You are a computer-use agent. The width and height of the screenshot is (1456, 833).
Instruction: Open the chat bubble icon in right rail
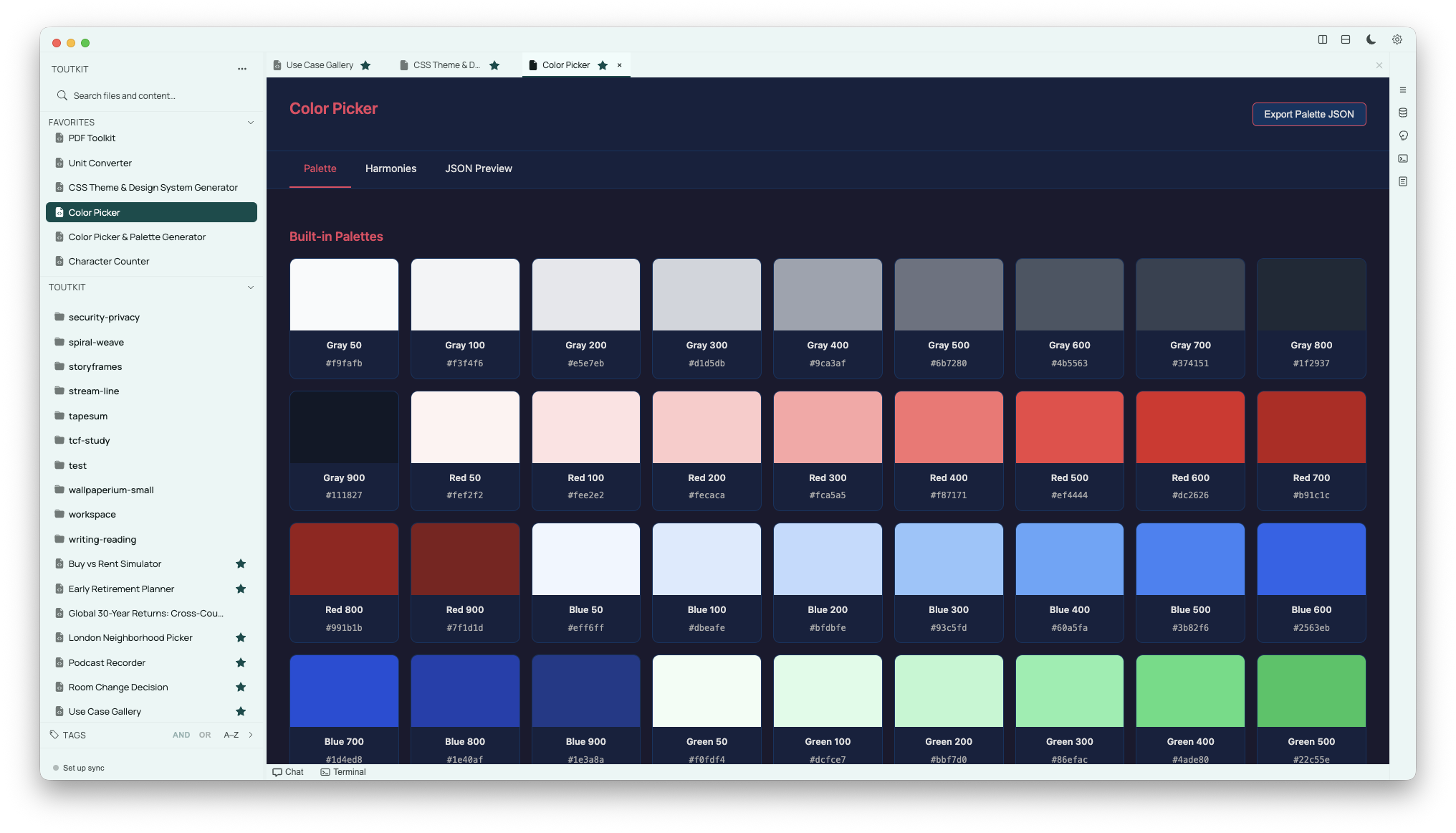pyautogui.click(x=1403, y=135)
